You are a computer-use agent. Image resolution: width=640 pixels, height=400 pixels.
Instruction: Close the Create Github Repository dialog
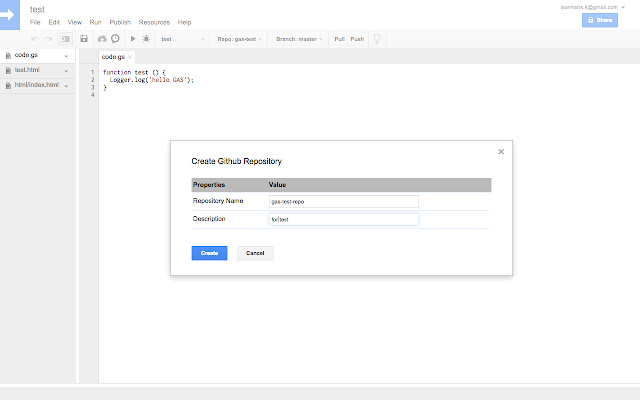tap(501, 152)
